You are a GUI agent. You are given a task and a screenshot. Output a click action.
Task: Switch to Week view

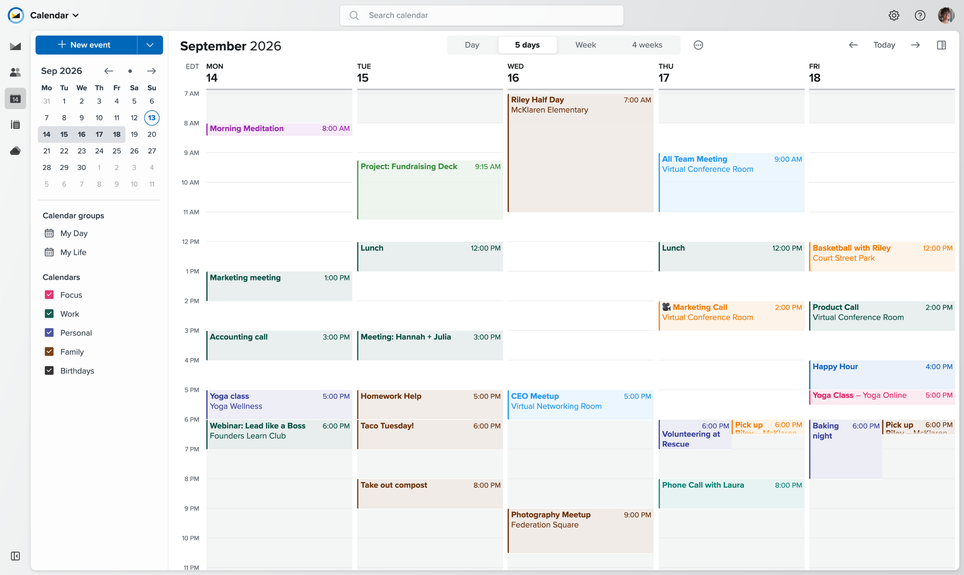pos(585,45)
